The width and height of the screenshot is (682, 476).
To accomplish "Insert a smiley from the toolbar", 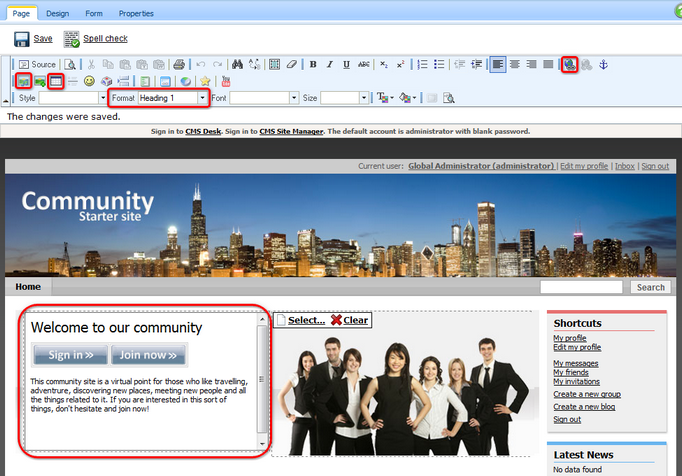I will click(89, 81).
